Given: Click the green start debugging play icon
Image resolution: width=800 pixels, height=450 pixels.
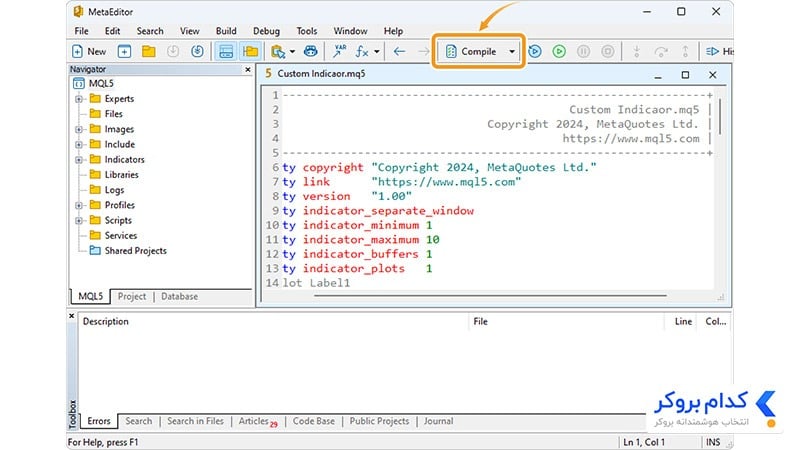Looking at the screenshot, I should point(559,52).
